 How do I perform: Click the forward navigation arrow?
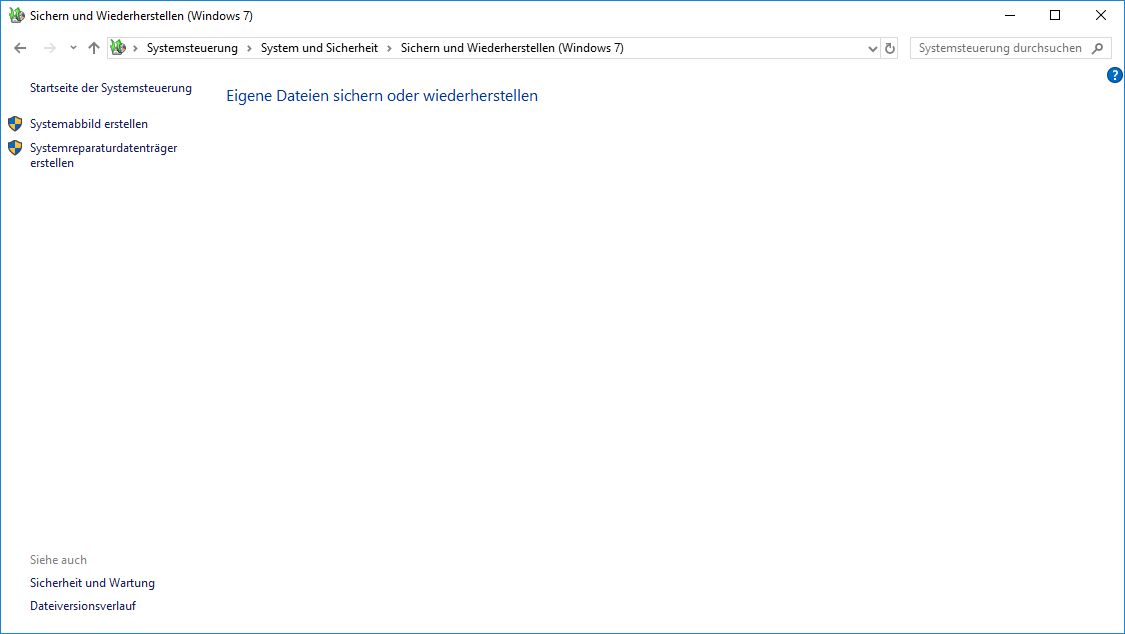(50, 48)
